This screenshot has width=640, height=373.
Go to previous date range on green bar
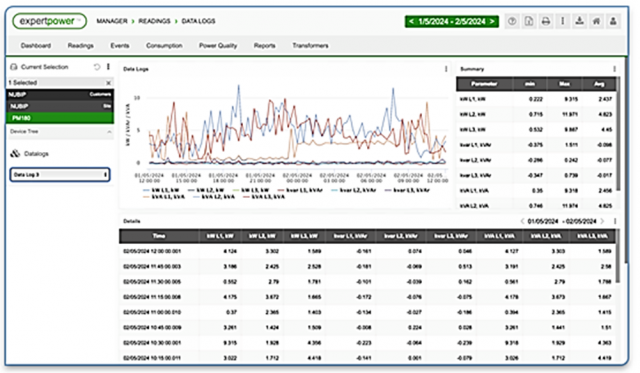tap(411, 21)
